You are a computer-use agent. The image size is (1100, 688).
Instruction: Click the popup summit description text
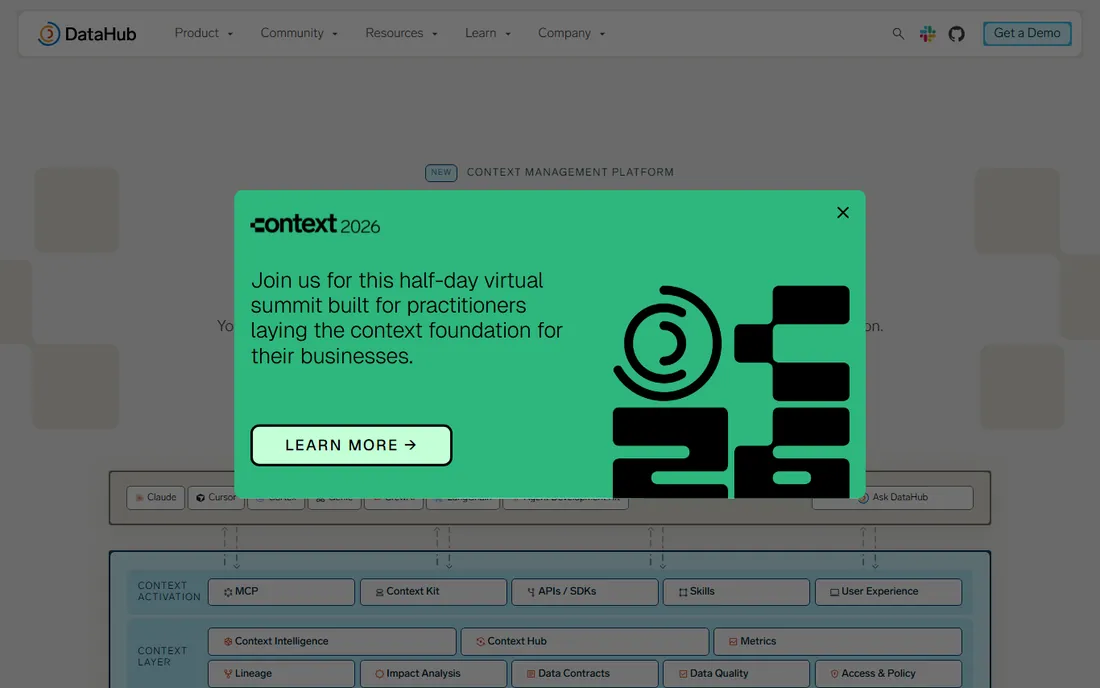[x=406, y=318]
